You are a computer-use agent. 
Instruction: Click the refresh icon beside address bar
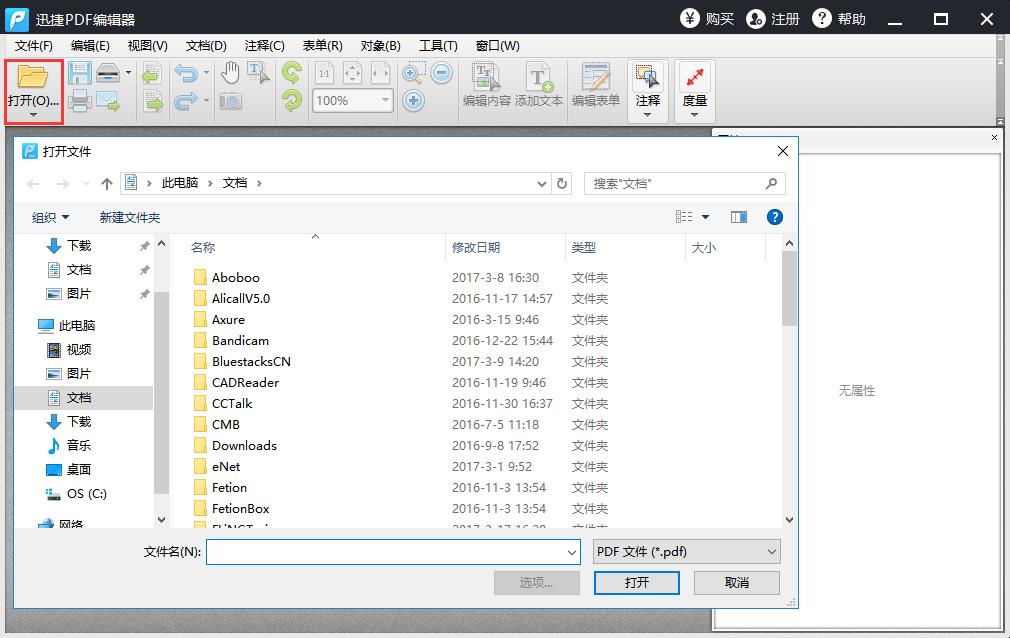tap(562, 183)
